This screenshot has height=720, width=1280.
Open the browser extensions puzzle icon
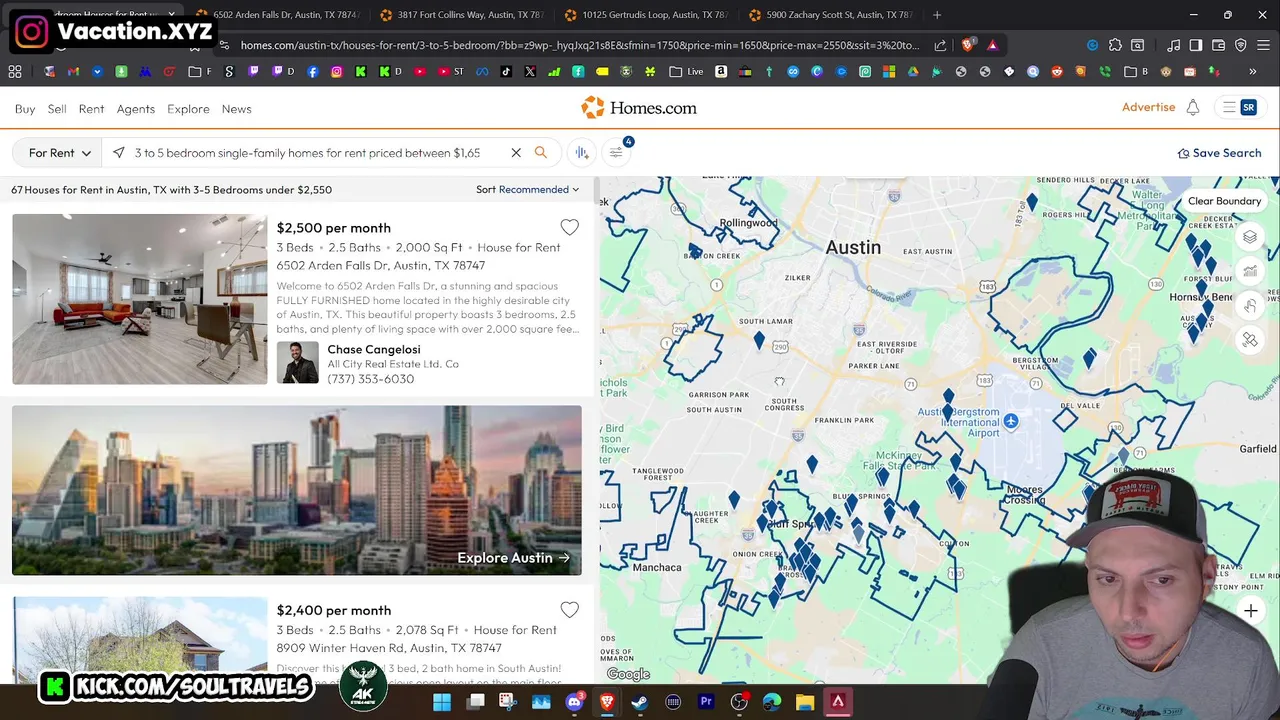click(1115, 45)
